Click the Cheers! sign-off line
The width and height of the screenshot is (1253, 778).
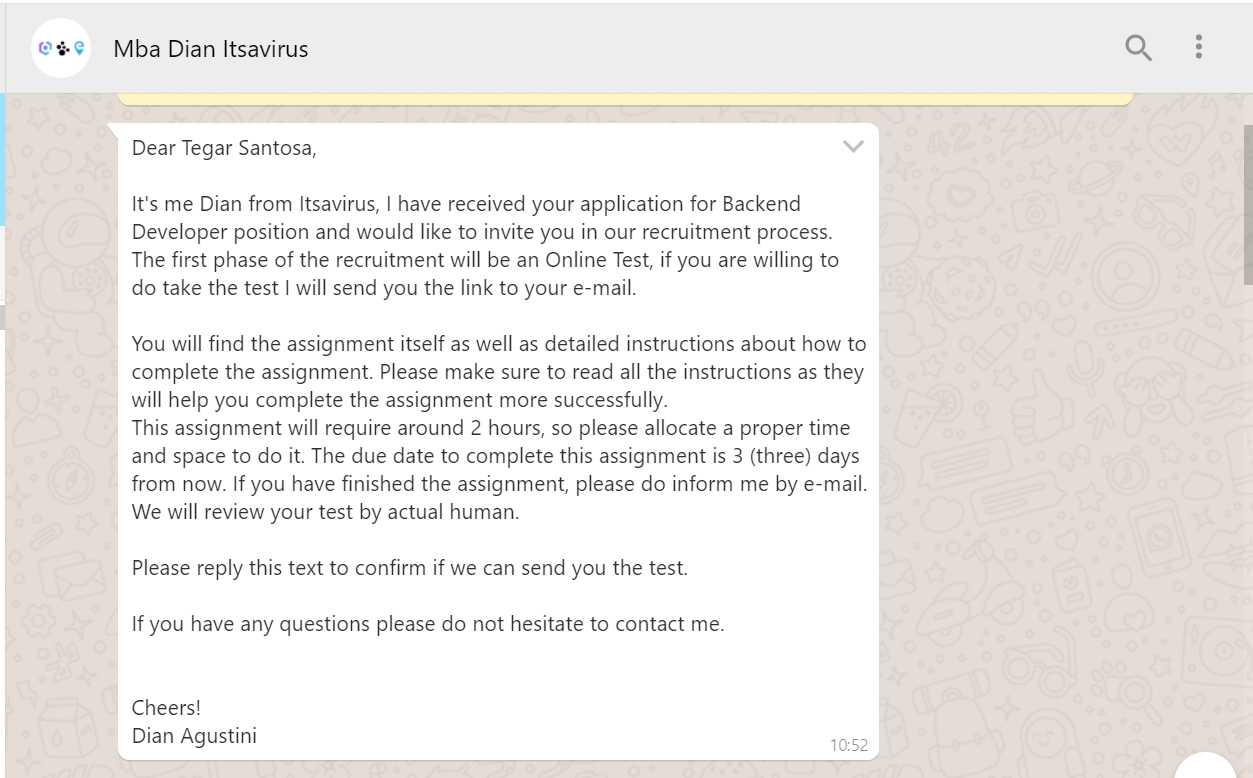tap(166, 708)
